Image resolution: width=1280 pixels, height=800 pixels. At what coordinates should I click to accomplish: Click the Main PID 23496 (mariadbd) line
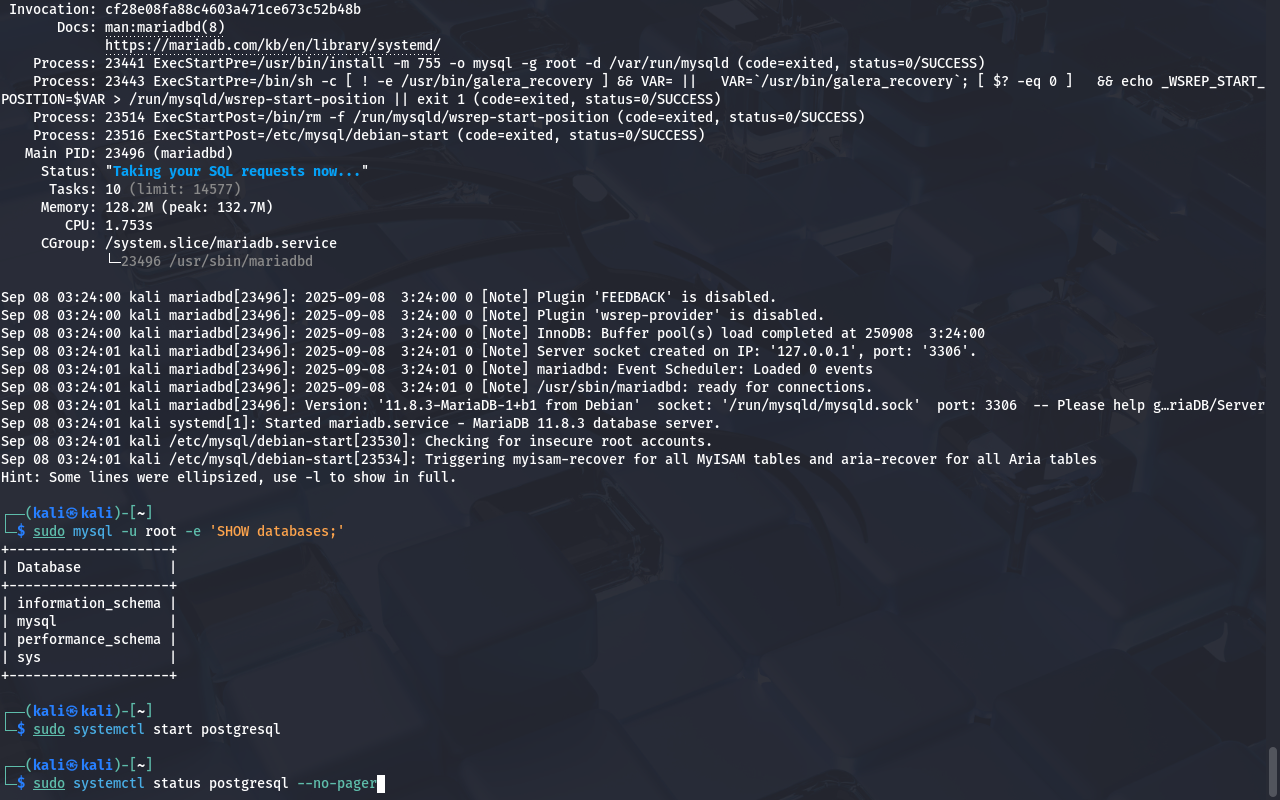[129, 153]
